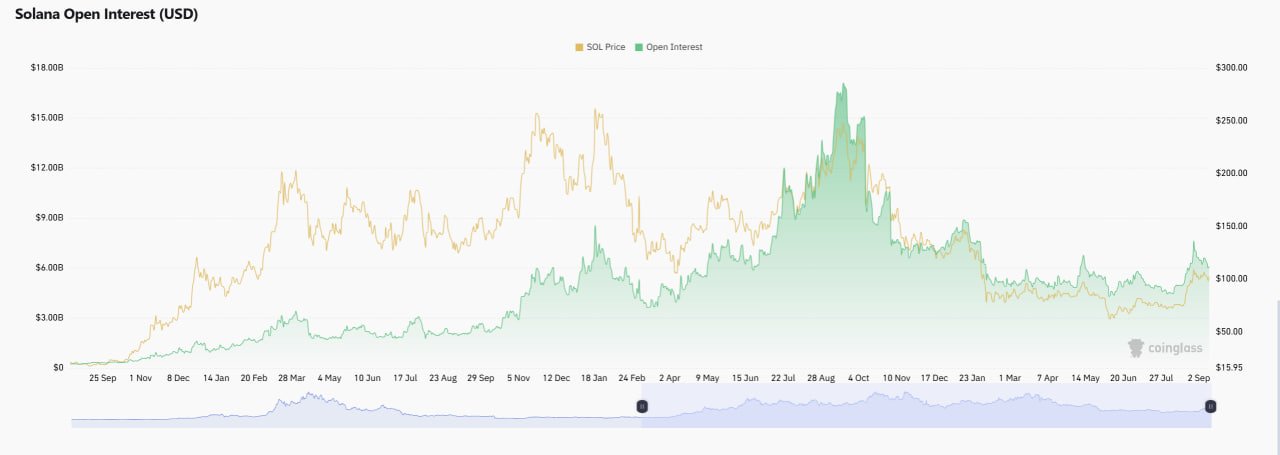
Task: Click the unselected navigator area left of handle
Action: click(356, 406)
